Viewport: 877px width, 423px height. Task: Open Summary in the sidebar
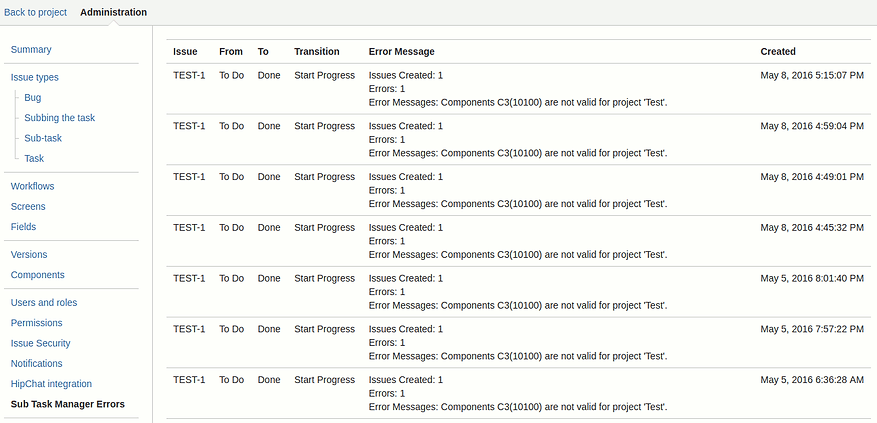tap(31, 49)
